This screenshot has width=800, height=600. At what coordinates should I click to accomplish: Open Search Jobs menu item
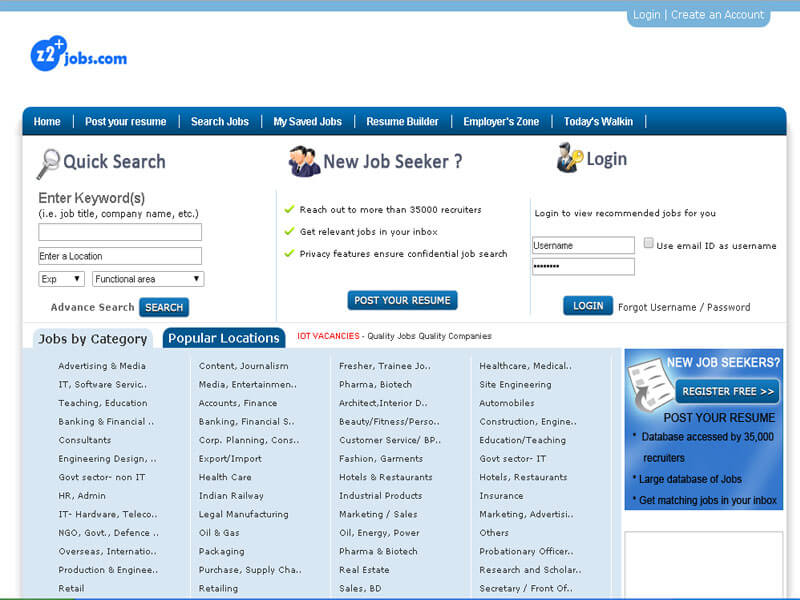(220, 121)
